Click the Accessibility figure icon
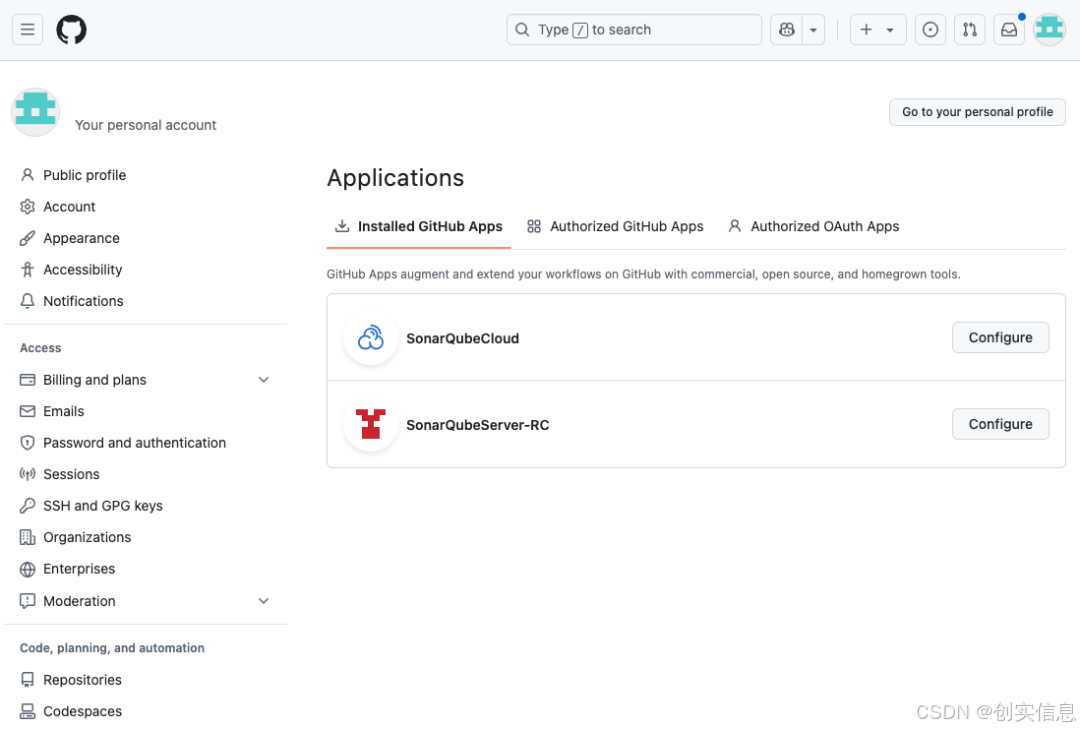Viewport: 1080px width, 729px height. click(x=28, y=269)
